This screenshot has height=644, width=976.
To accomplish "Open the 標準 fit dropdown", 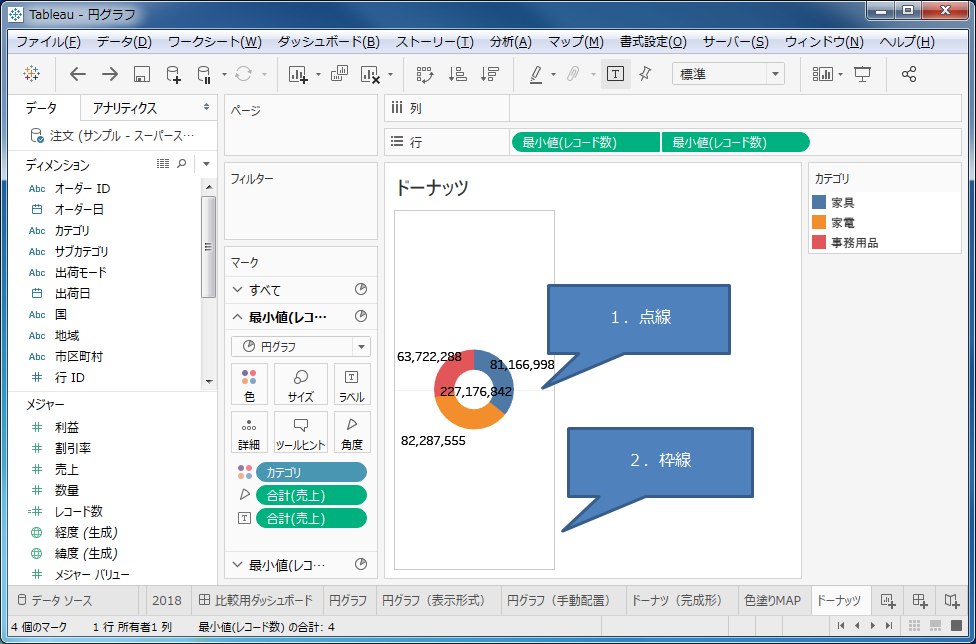I will [x=775, y=74].
